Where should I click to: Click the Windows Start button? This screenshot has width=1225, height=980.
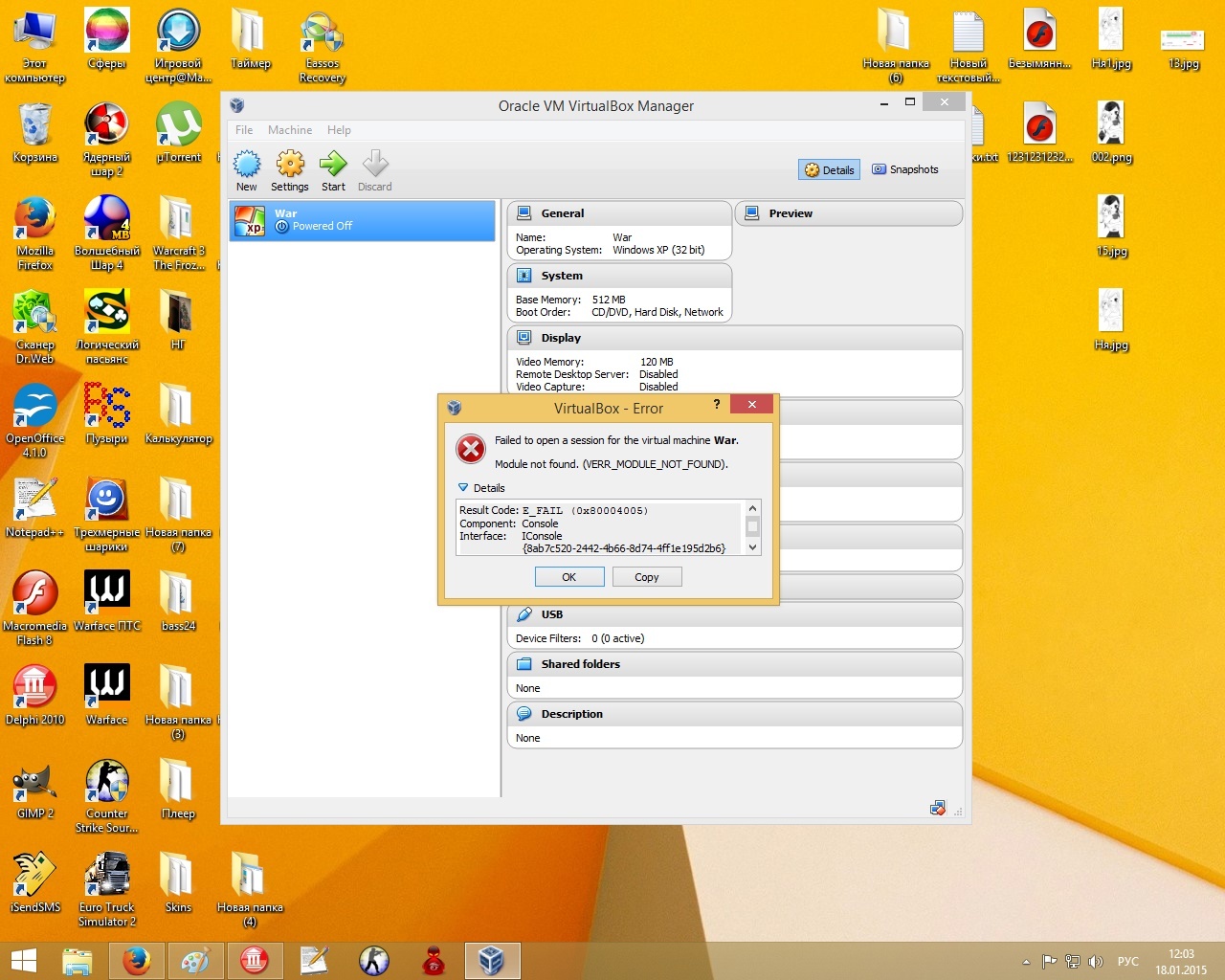coord(24,961)
